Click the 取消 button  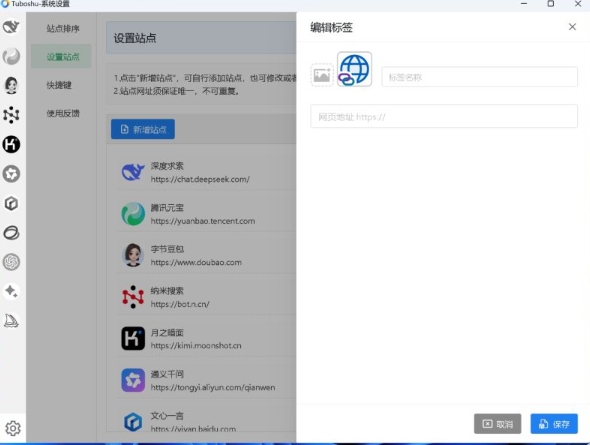[x=497, y=424]
